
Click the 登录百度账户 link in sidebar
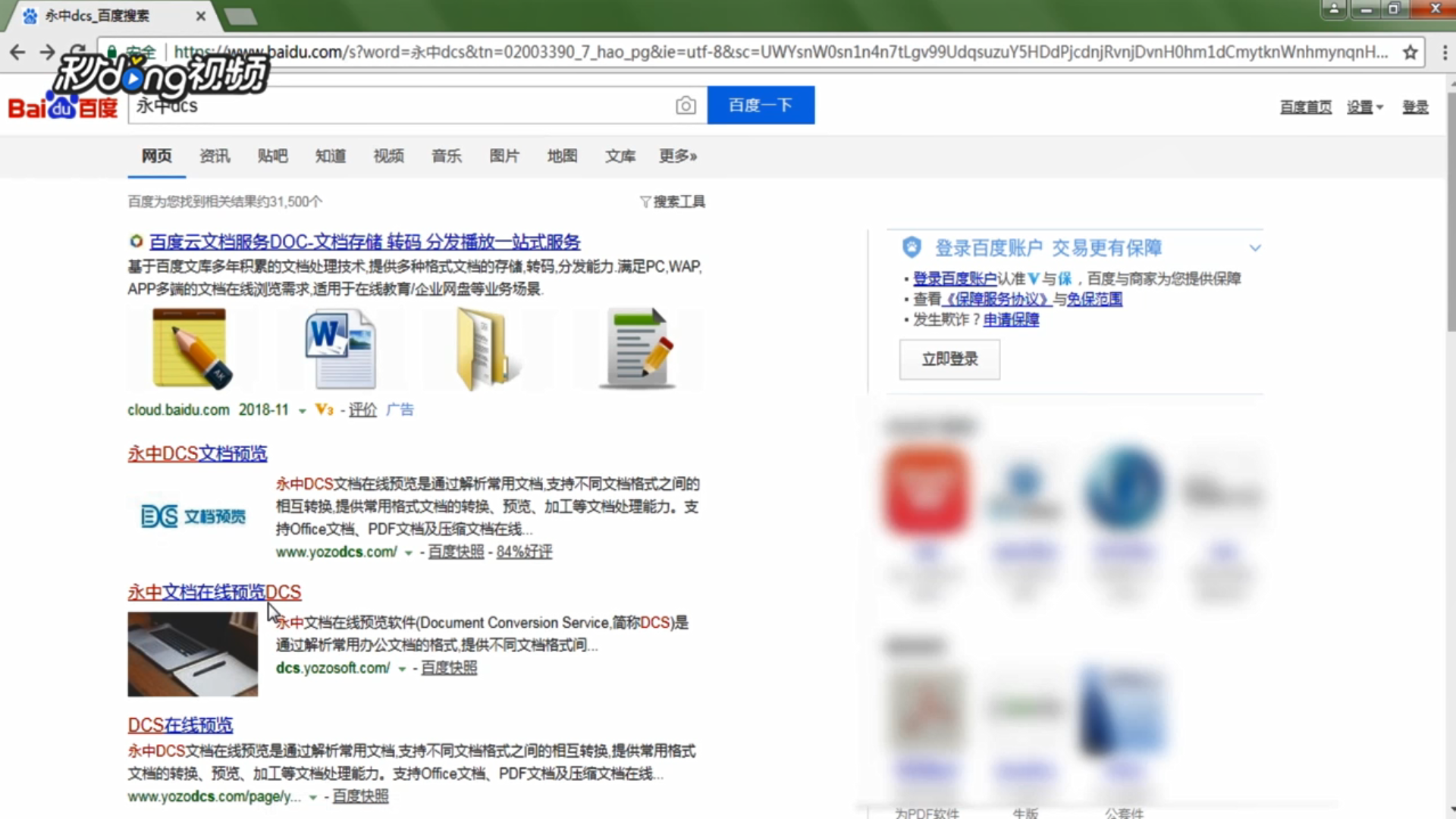coord(955,278)
